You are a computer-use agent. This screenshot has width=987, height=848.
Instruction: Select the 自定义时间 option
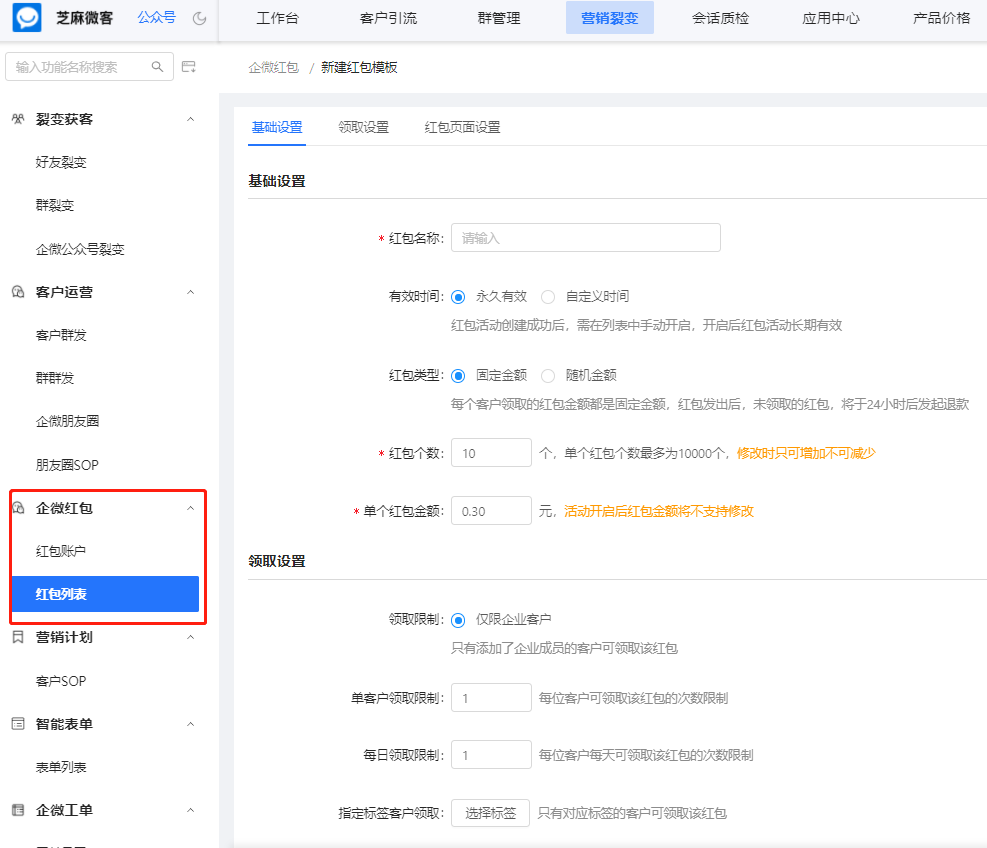(x=548, y=296)
